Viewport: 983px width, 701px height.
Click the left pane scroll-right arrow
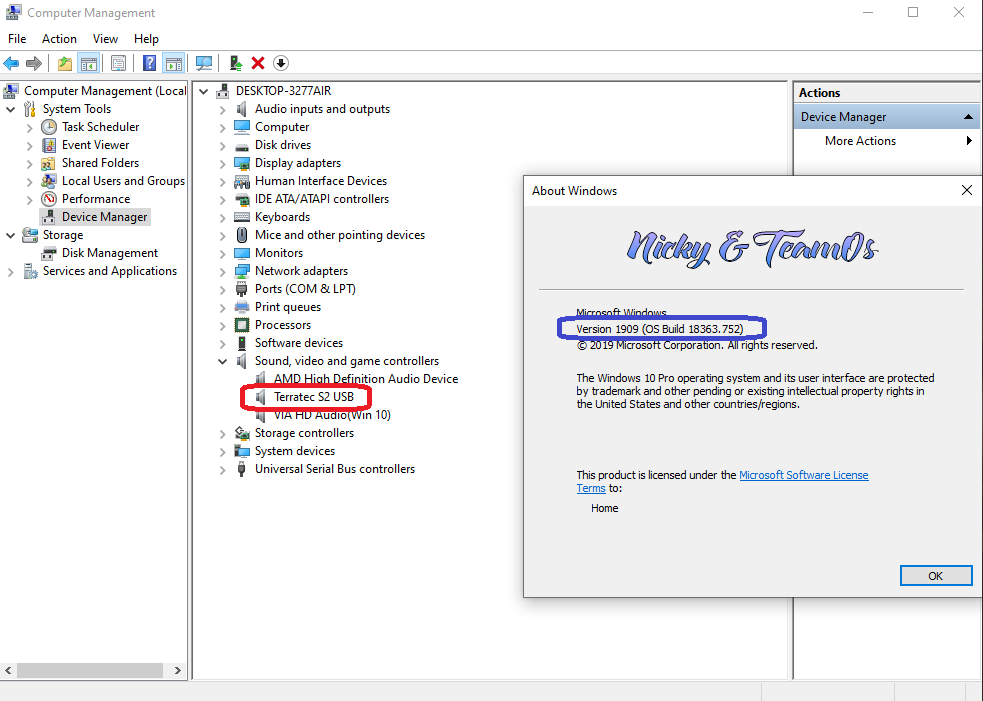[x=178, y=670]
